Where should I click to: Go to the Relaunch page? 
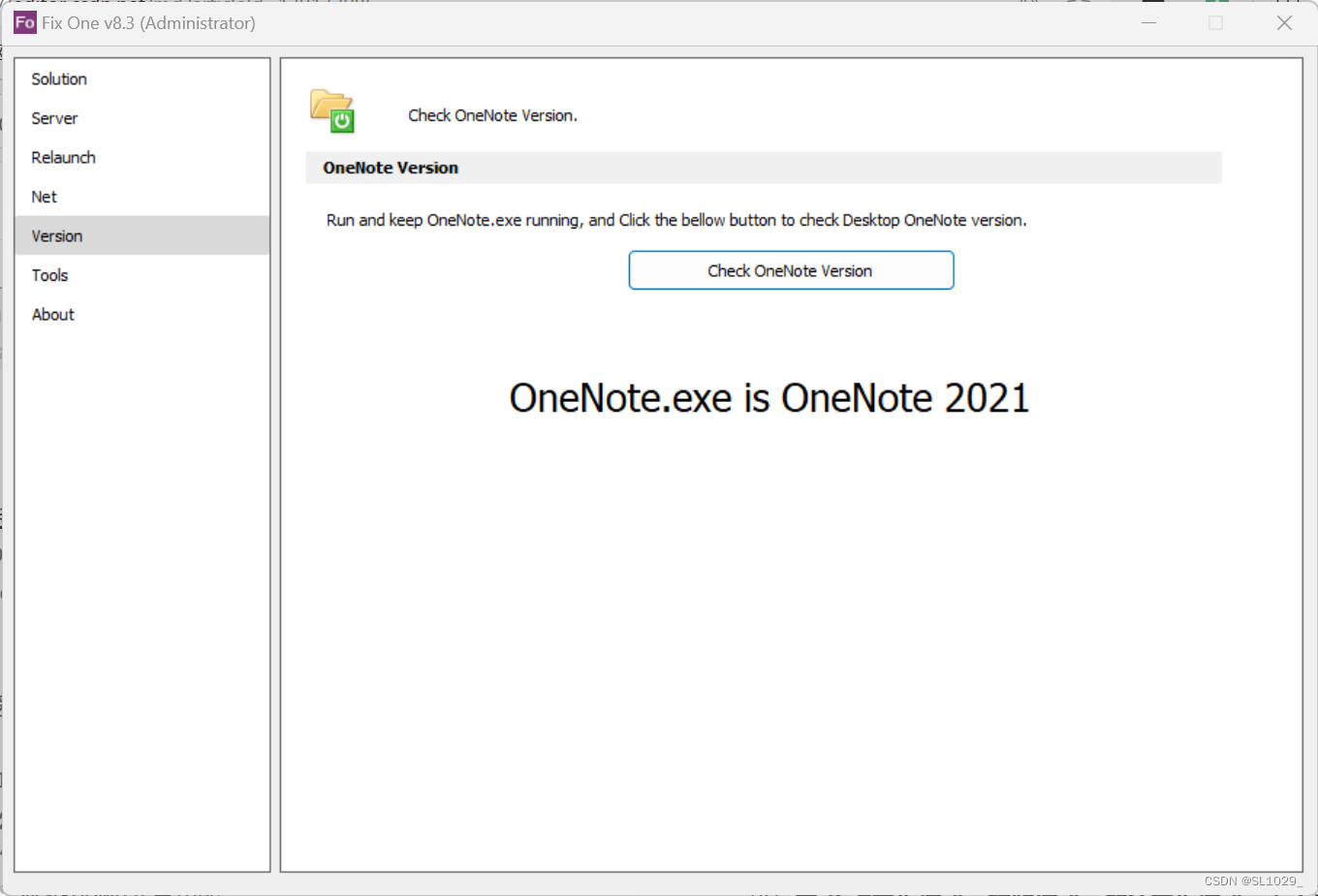tap(141, 157)
